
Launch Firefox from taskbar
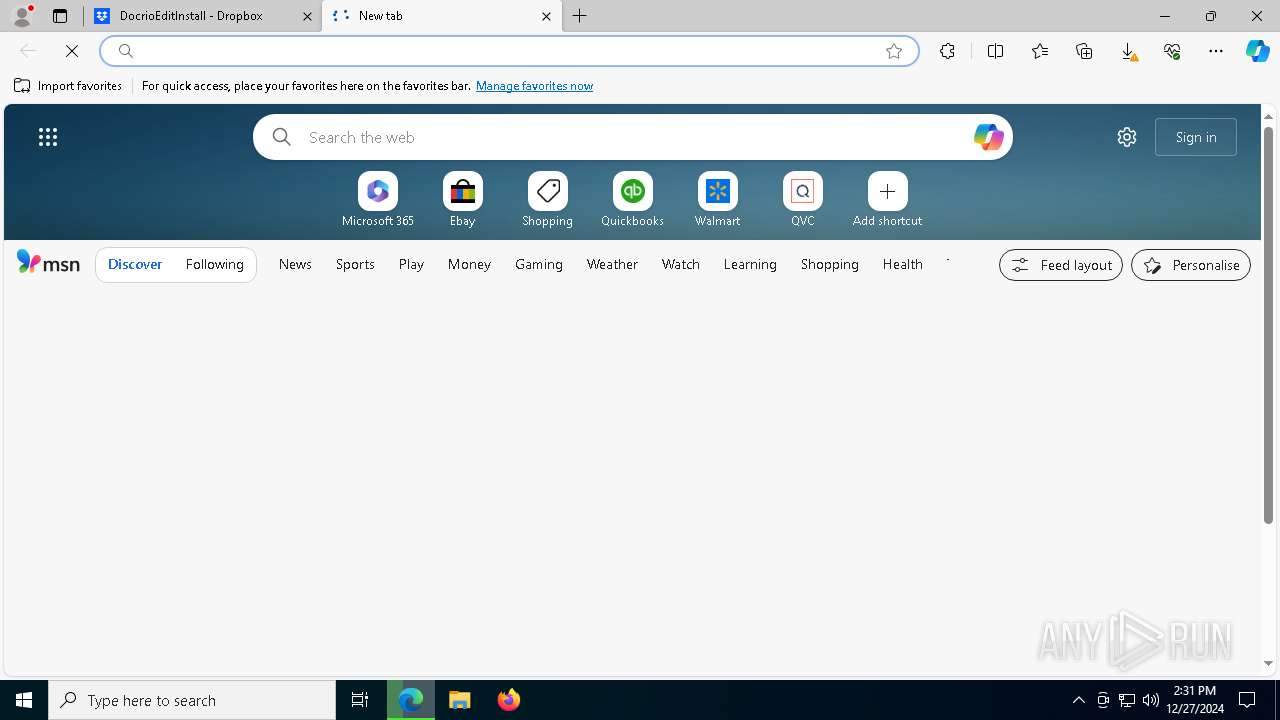tap(509, 700)
